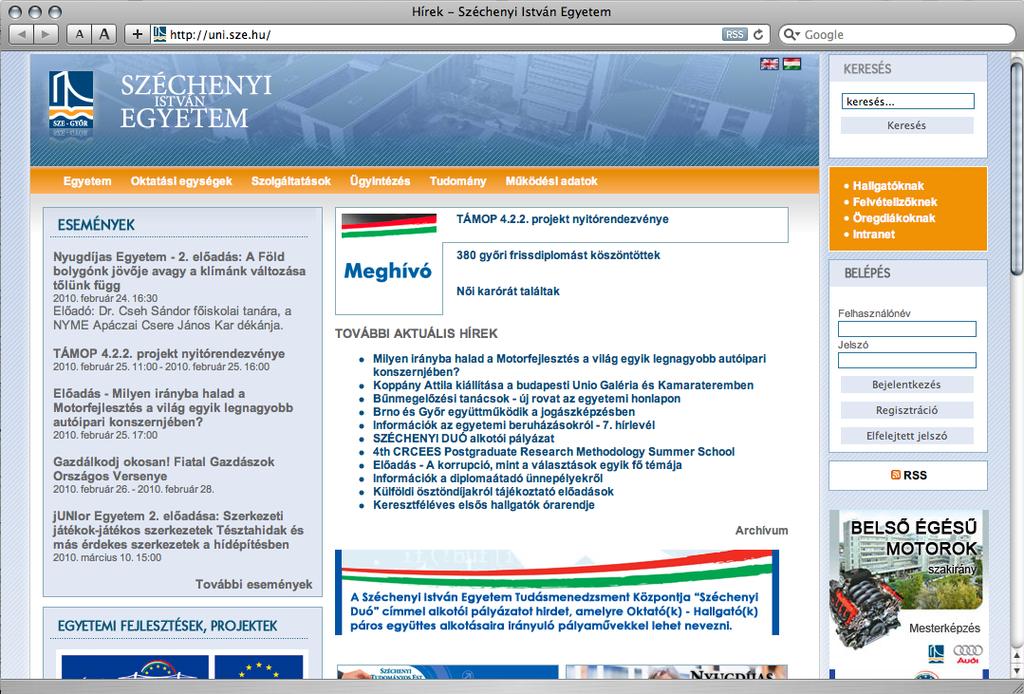Click the Bejelentkezés login button
This screenshot has height=694, width=1024.
pyautogui.click(x=906, y=385)
